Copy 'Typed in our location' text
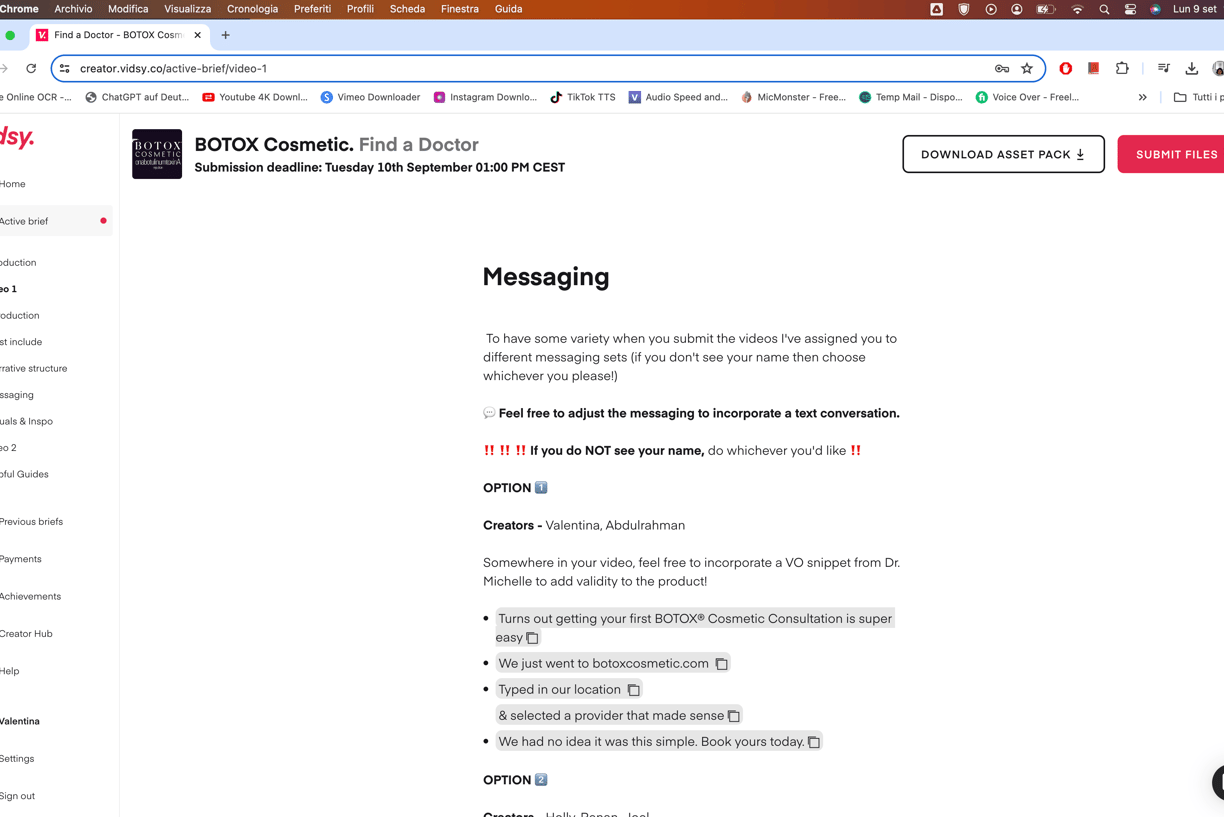 point(633,690)
